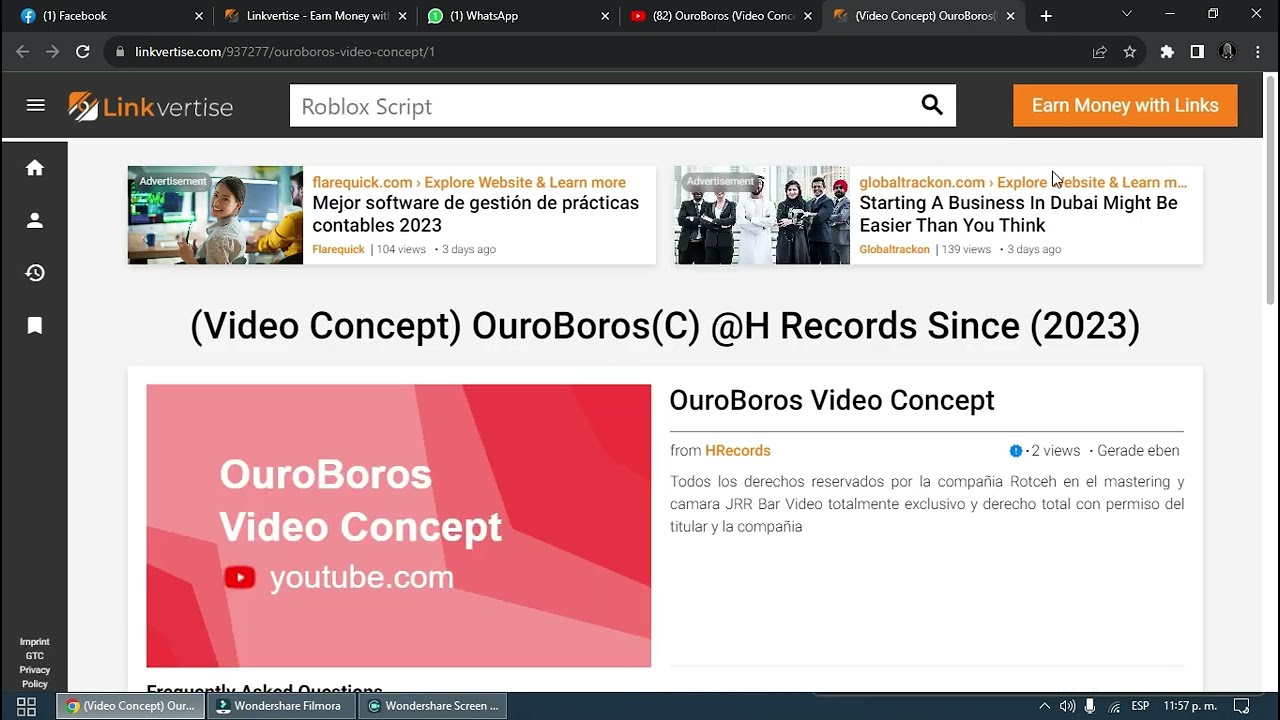Open the profile icon in sidebar
This screenshot has height=720, width=1280.
point(35,220)
